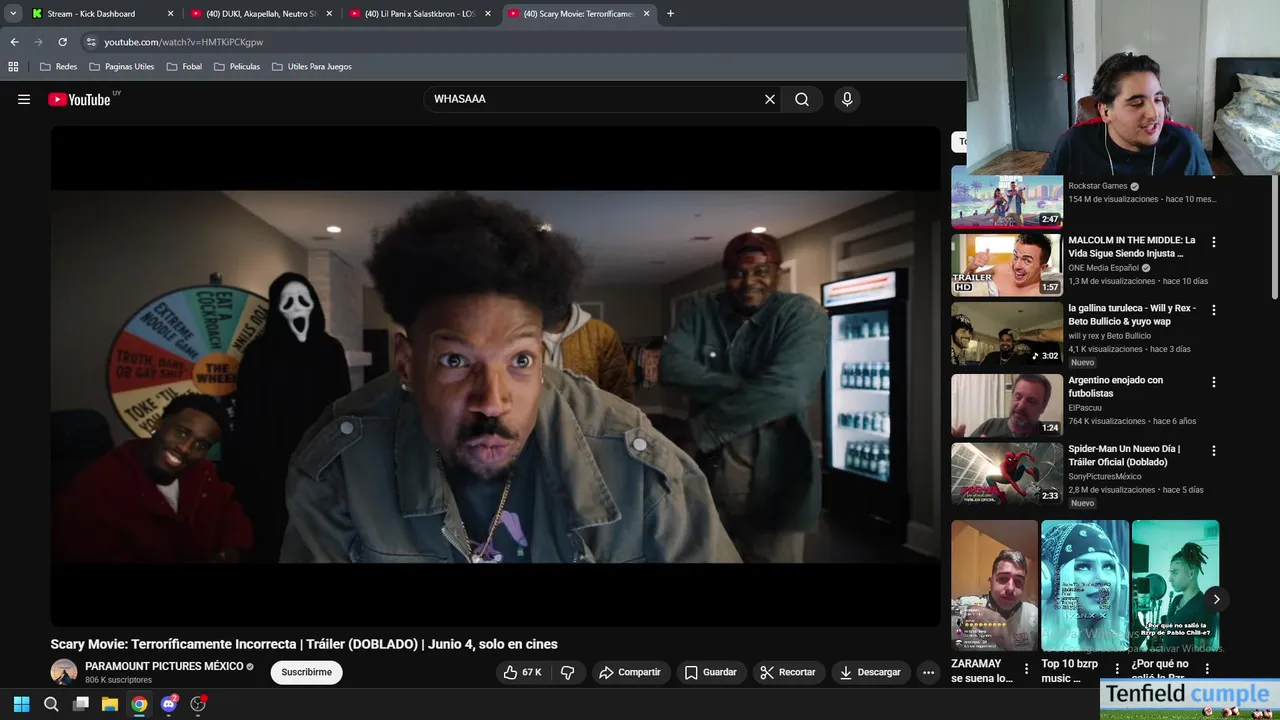Close the Kick Dashboard tab

point(170,14)
